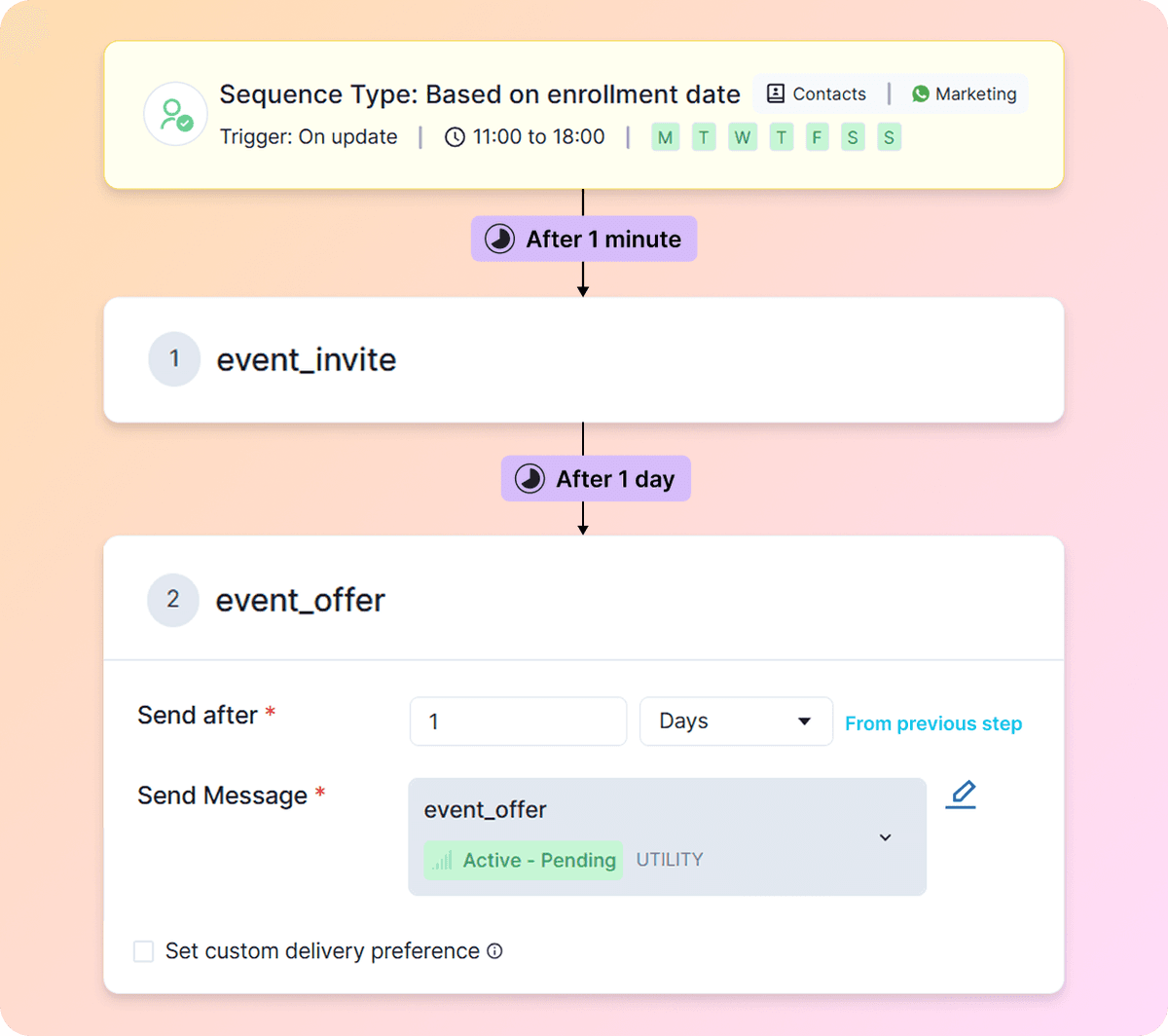The width and height of the screenshot is (1168, 1036).
Task: Click the From previous step link
Action: pos(933,723)
